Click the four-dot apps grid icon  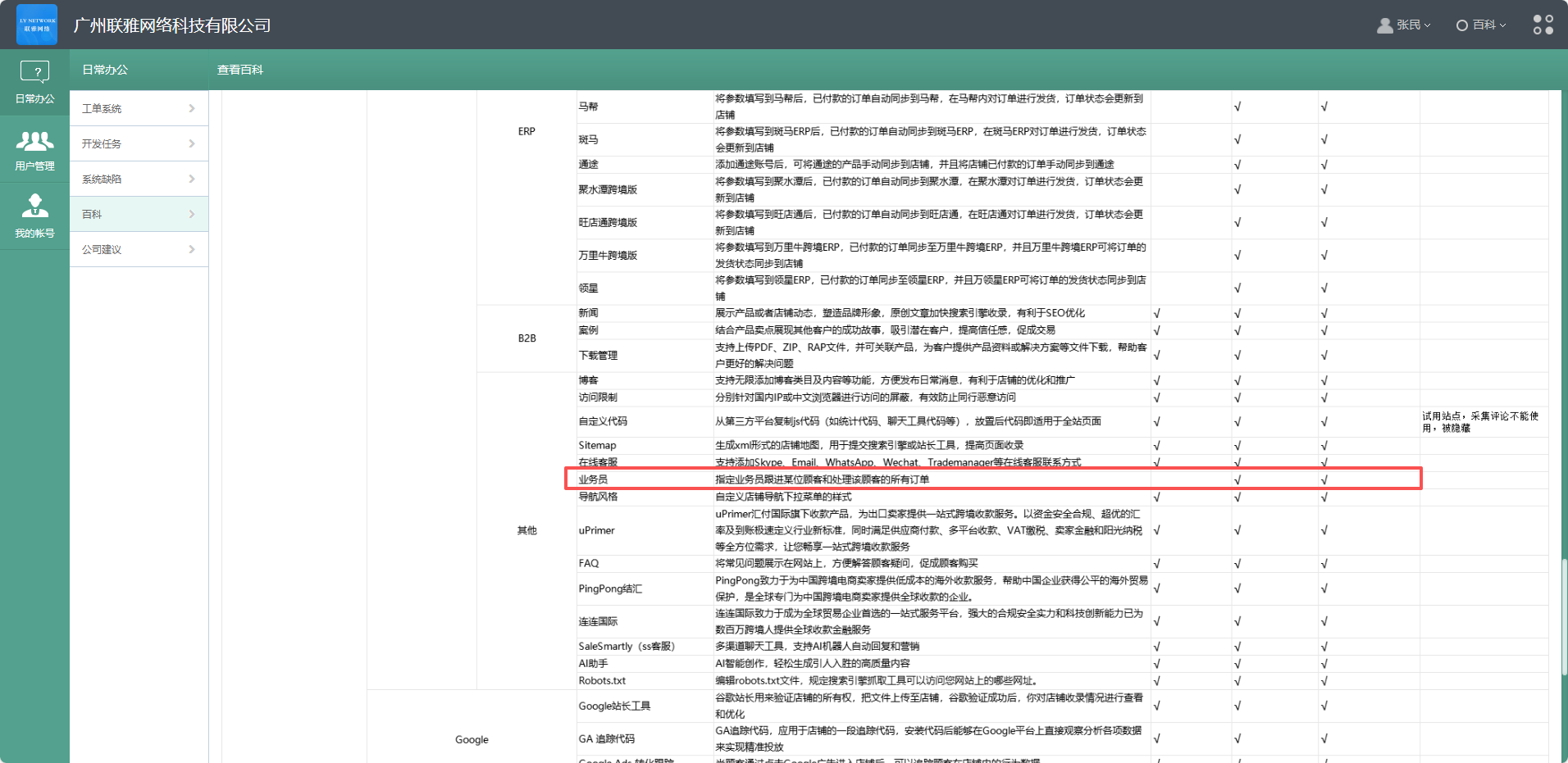(1543, 25)
